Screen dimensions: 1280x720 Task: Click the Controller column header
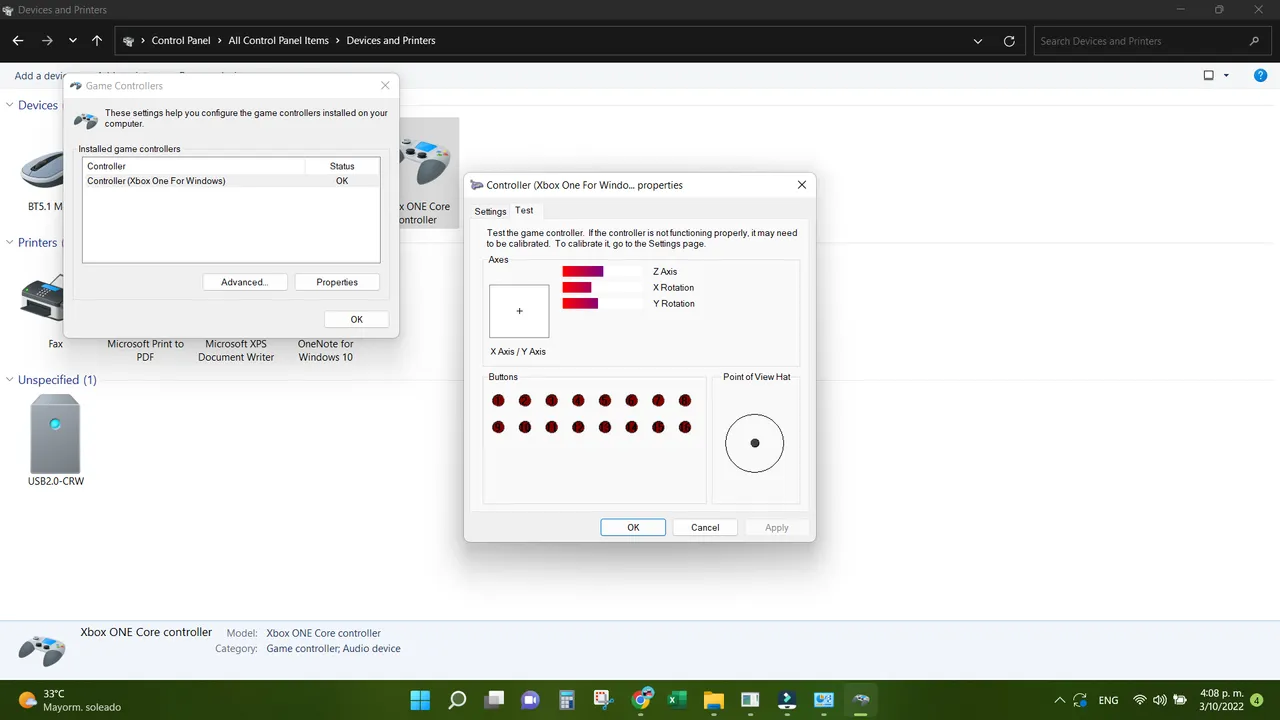pos(194,166)
